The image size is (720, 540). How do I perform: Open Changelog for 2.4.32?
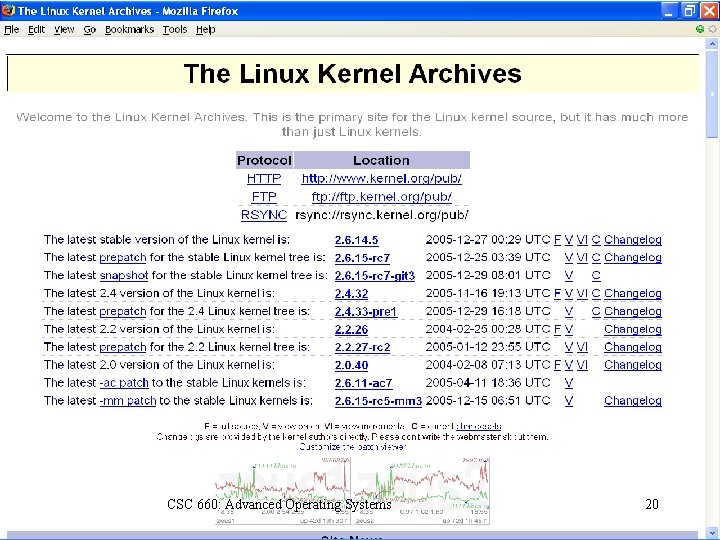point(633,293)
